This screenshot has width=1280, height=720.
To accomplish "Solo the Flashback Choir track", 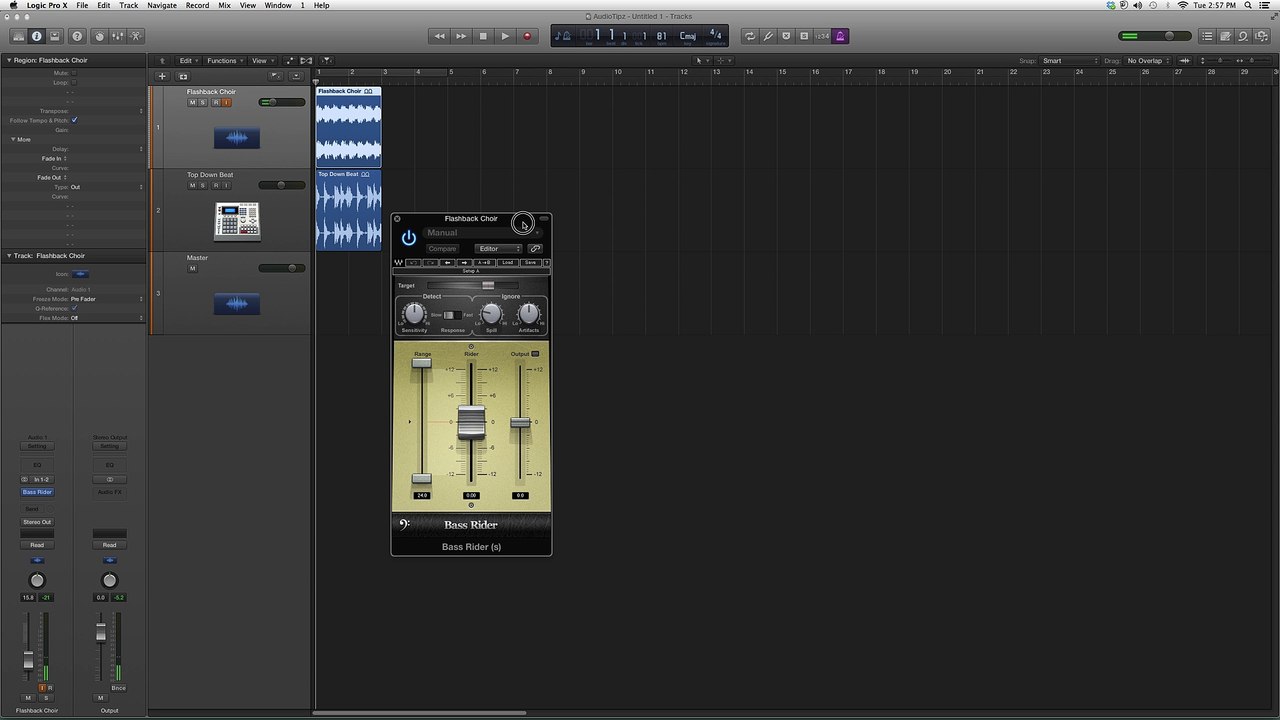I will 203,102.
